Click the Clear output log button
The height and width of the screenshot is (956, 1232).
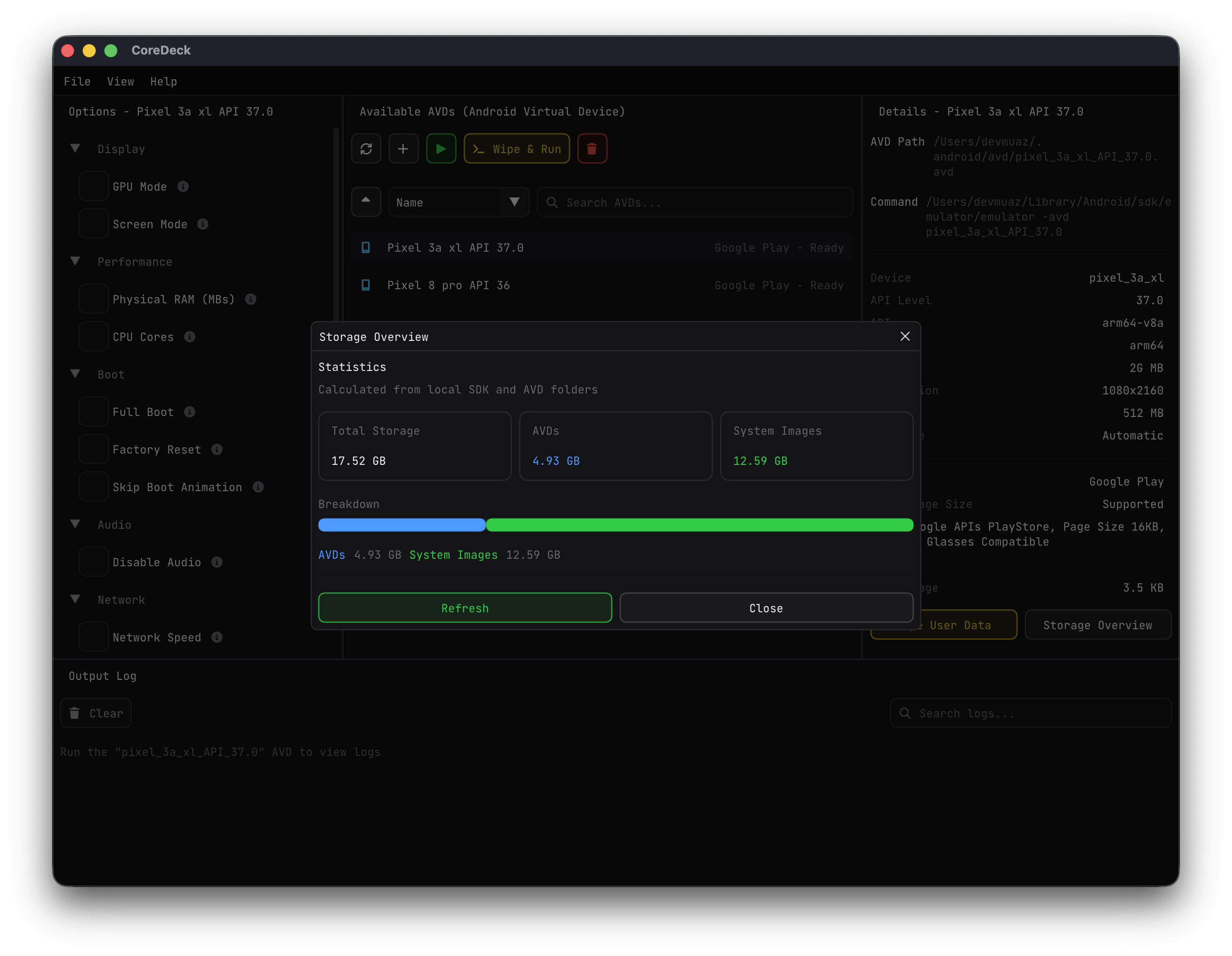coord(96,713)
